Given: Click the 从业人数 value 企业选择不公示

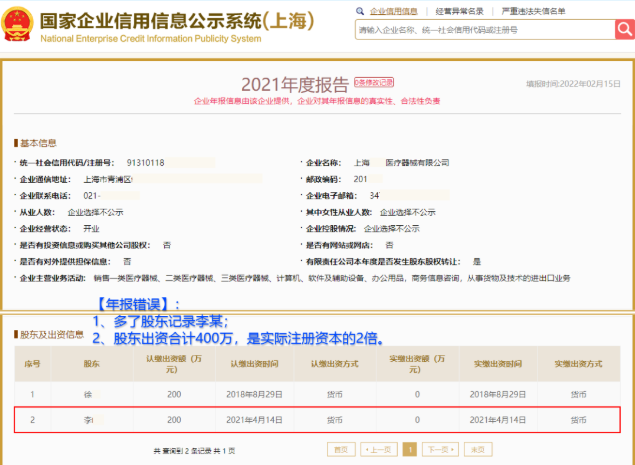Looking at the screenshot, I should click(95, 212).
